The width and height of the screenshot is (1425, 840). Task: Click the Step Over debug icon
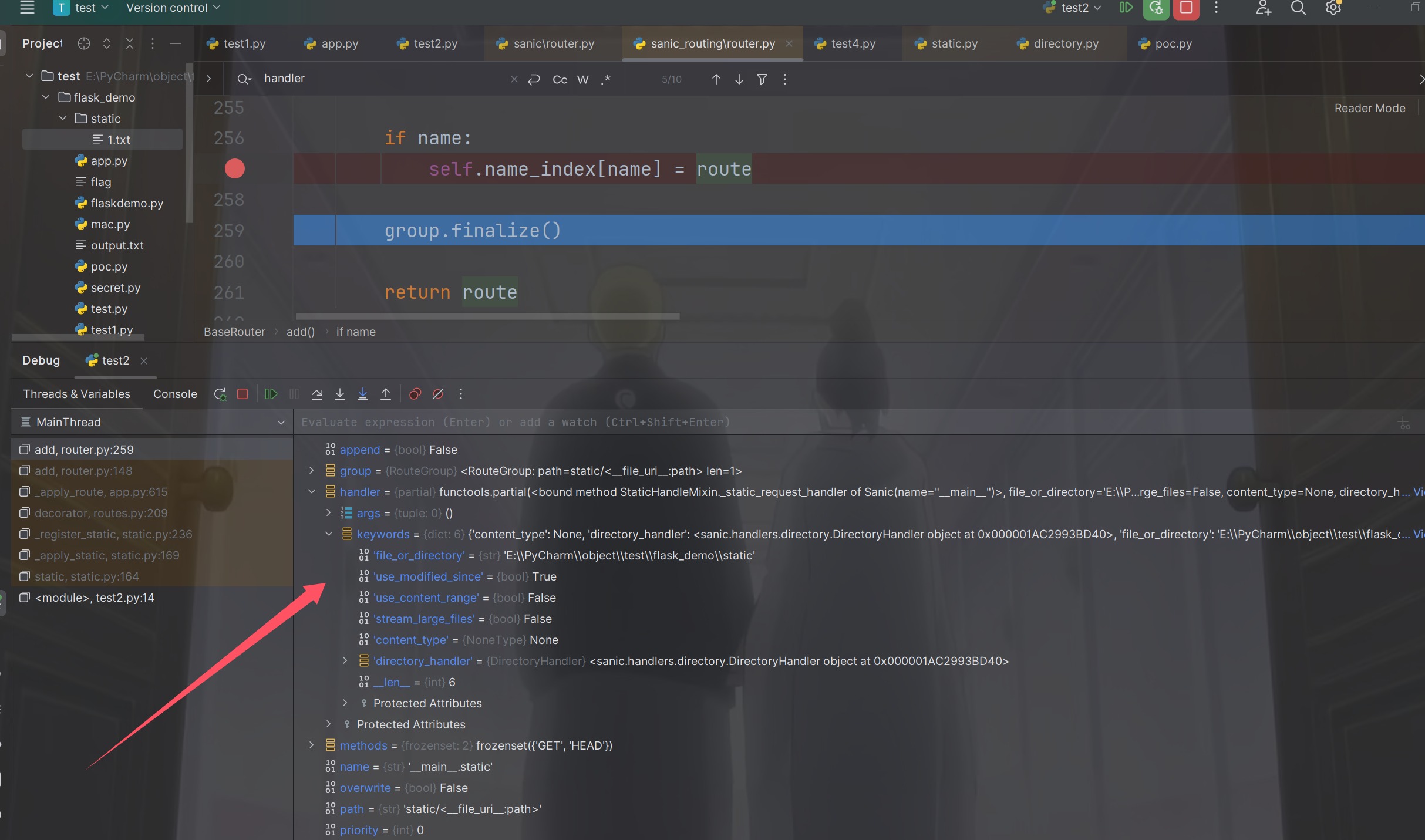point(317,394)
